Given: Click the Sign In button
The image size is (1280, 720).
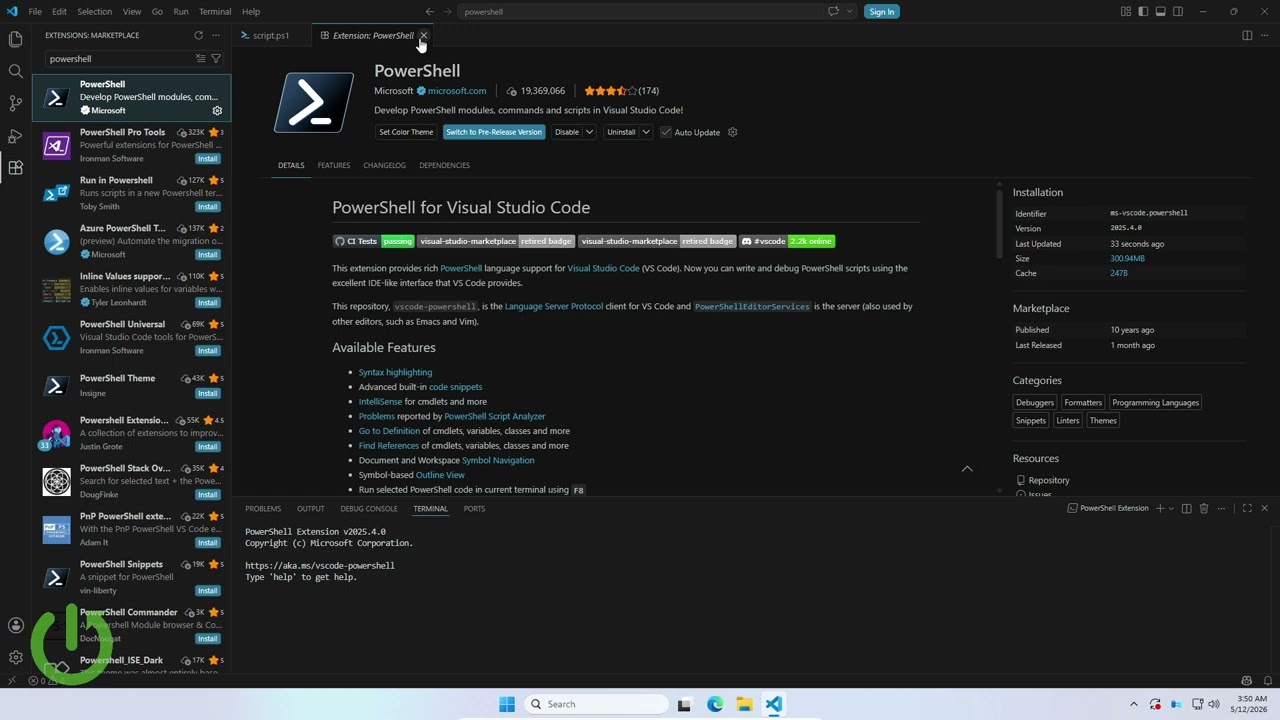Looking at the screenshot, I should coord(881,12).
